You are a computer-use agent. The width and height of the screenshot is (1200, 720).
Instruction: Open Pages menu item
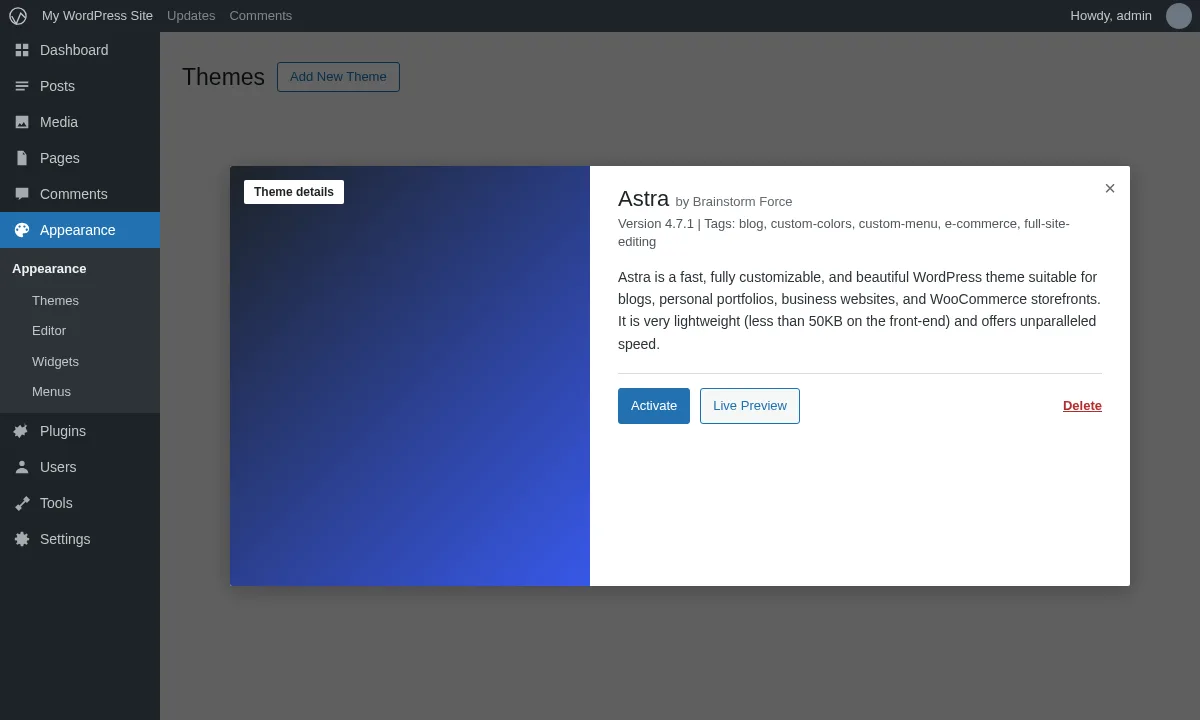[x=80, y=158]
